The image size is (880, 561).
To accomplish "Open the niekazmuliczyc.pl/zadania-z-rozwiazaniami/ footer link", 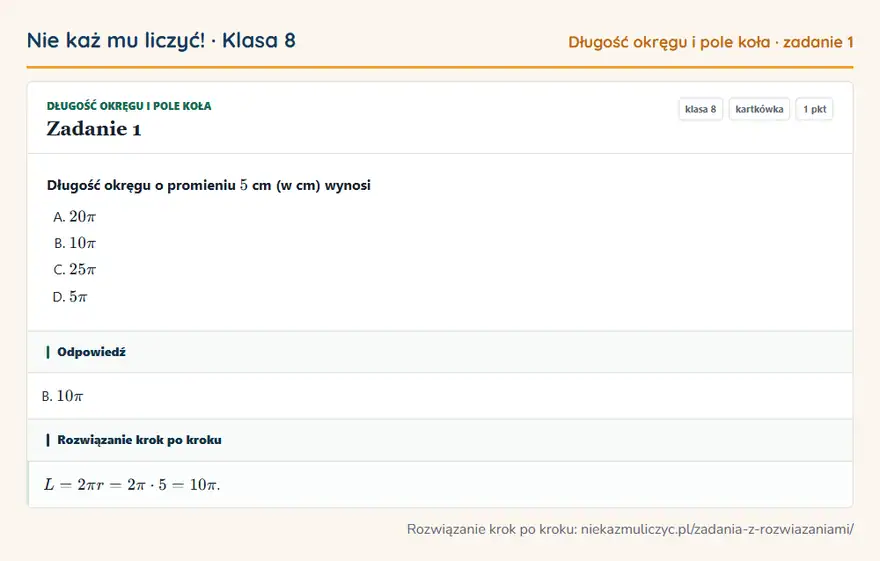I will (x=717, y=529).
